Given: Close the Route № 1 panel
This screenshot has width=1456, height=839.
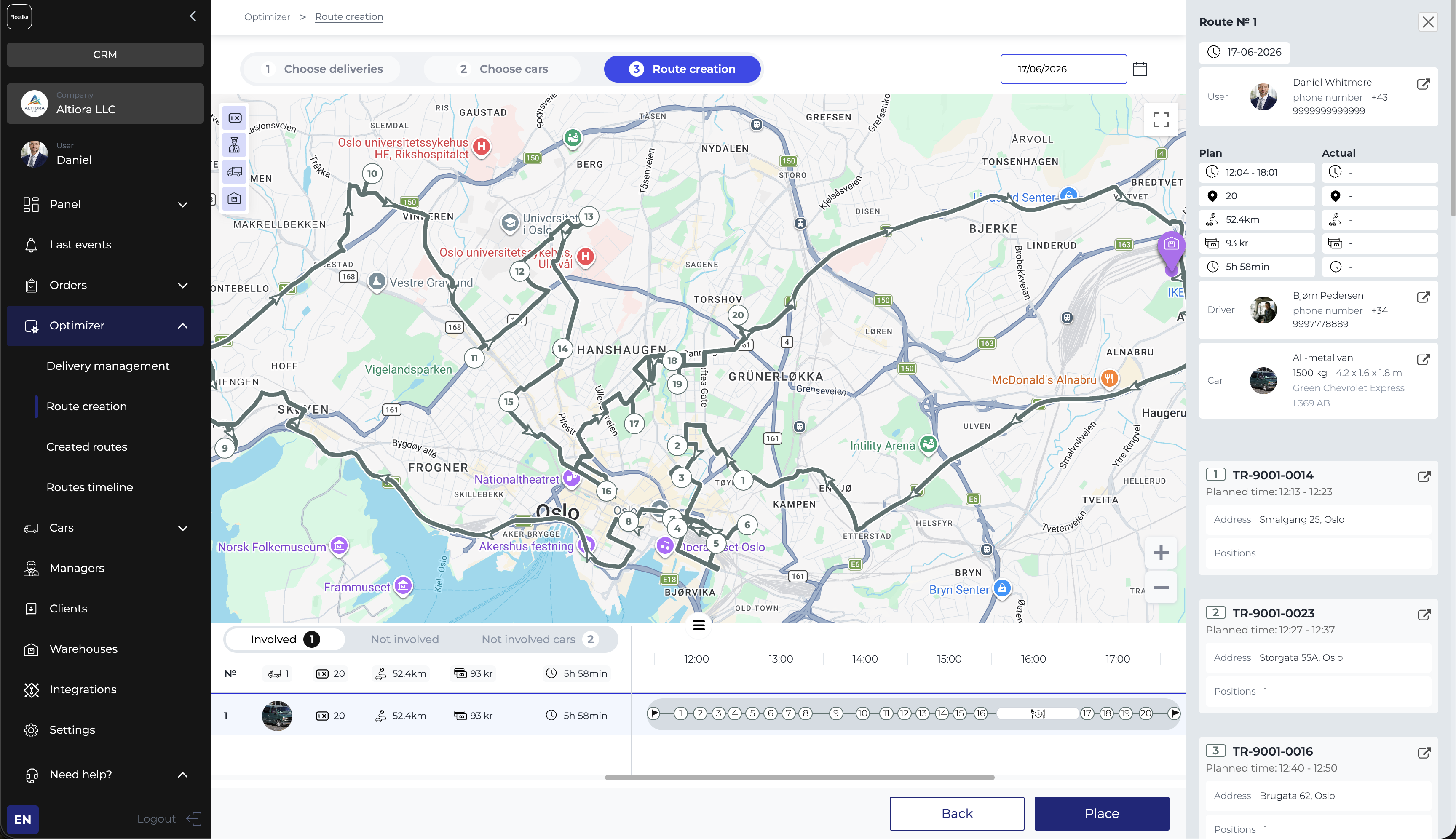Looking at the screenshot, I should click(1428, 22).
